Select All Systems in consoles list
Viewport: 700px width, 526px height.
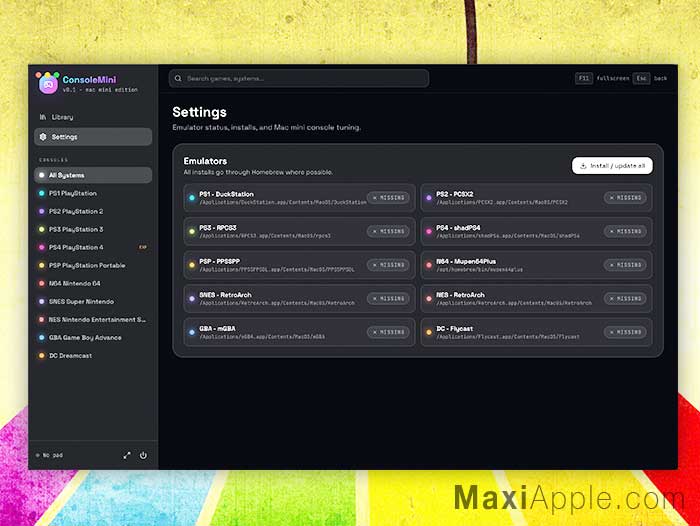coord(93,175)
